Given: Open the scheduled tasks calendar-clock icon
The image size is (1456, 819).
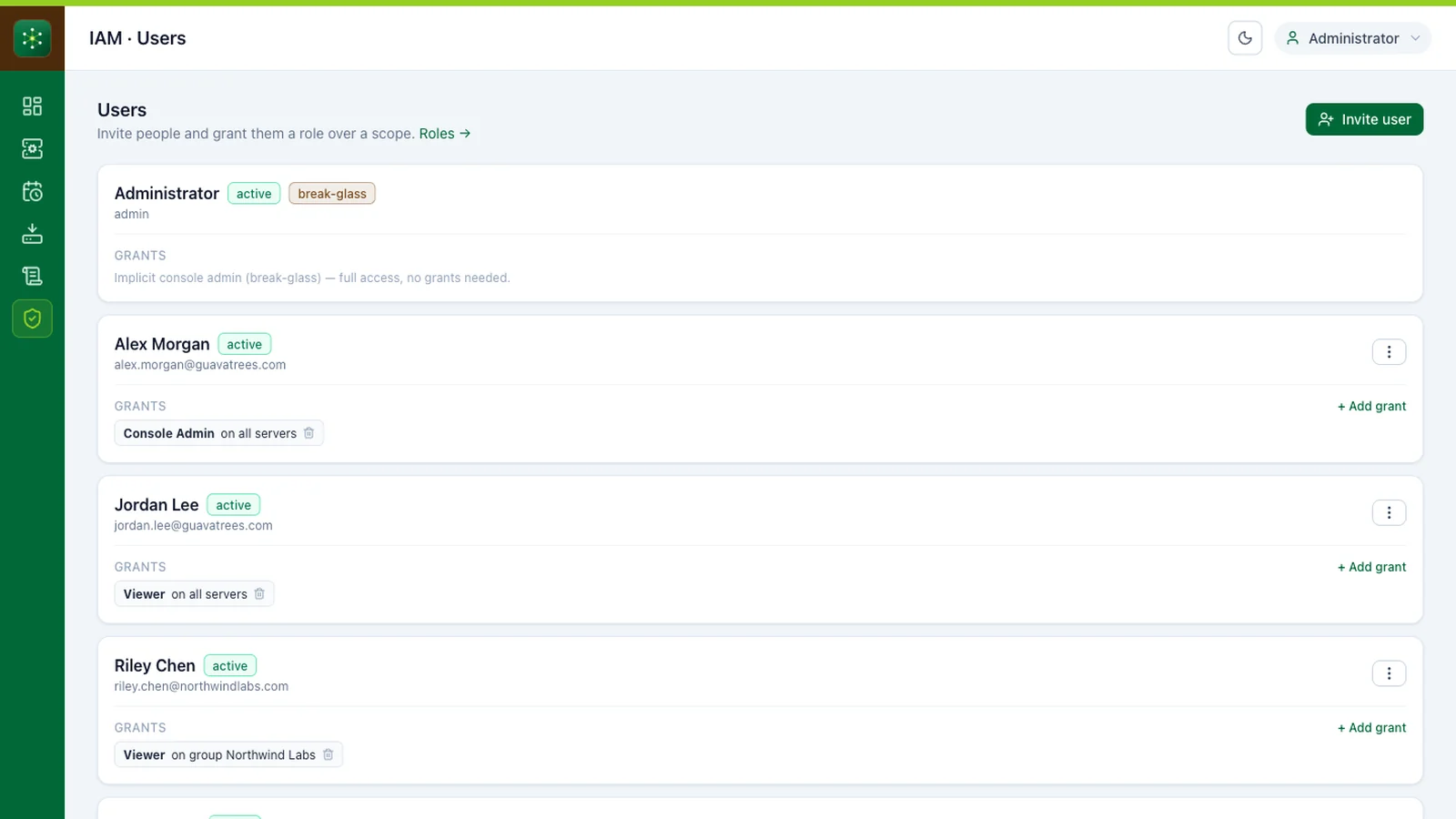Looking at the screenshot, I should click(x=32, y=191).
